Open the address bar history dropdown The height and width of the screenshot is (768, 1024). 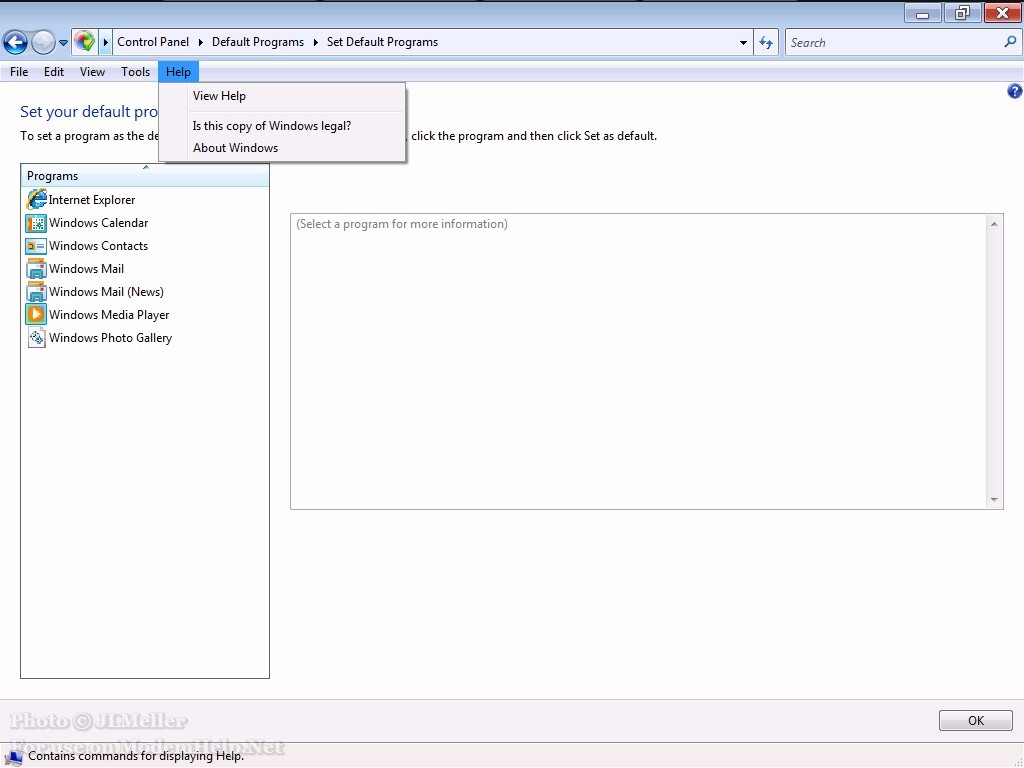pos(743,43)
